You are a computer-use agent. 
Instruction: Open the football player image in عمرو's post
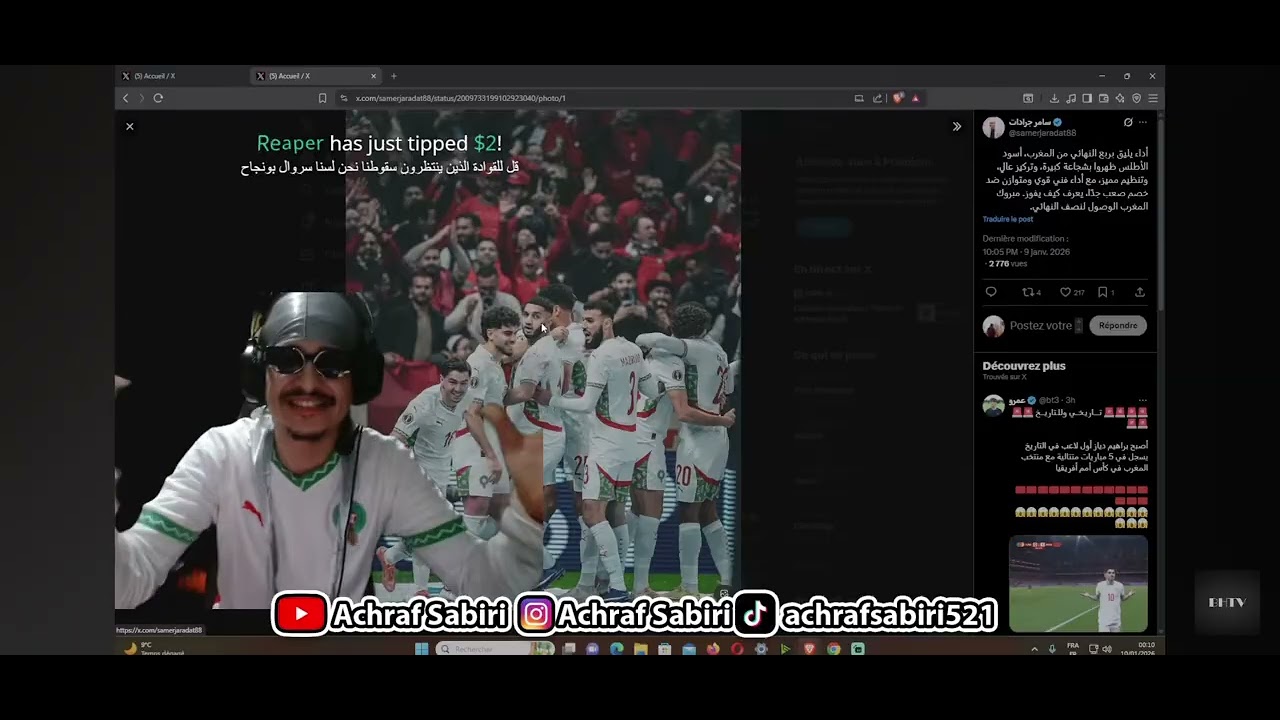click(1078, 583)
